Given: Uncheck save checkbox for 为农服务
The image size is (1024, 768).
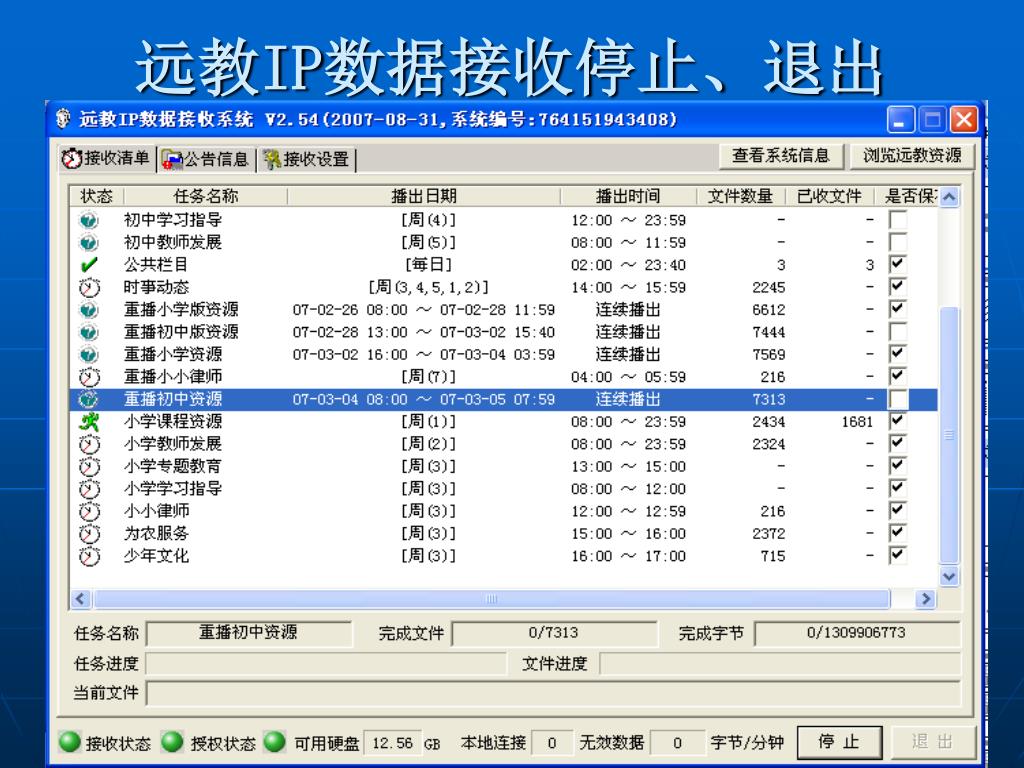Looking at the screenshot, I should tap(898, 533).
